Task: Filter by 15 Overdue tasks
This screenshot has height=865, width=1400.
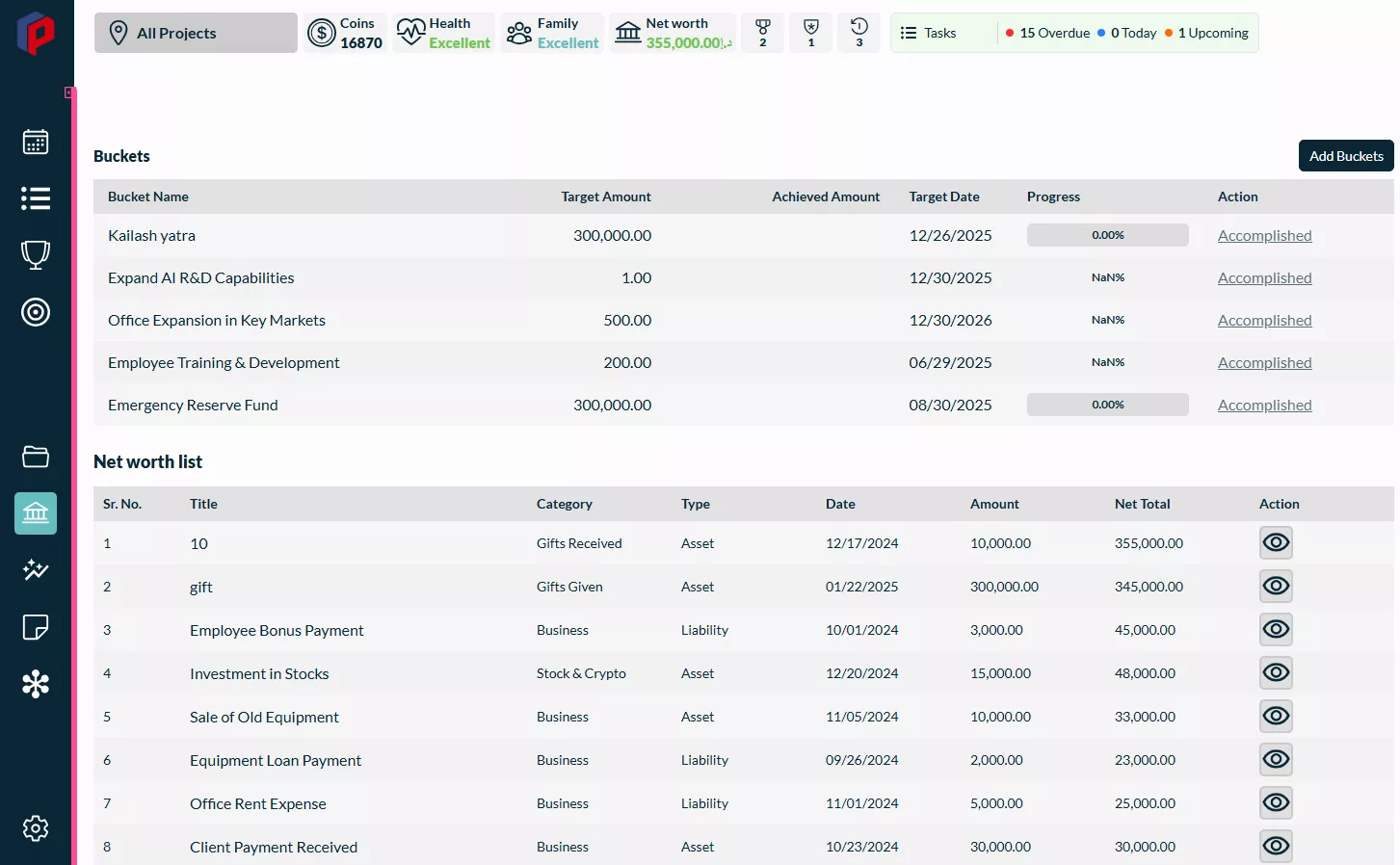Action: 1047,33
